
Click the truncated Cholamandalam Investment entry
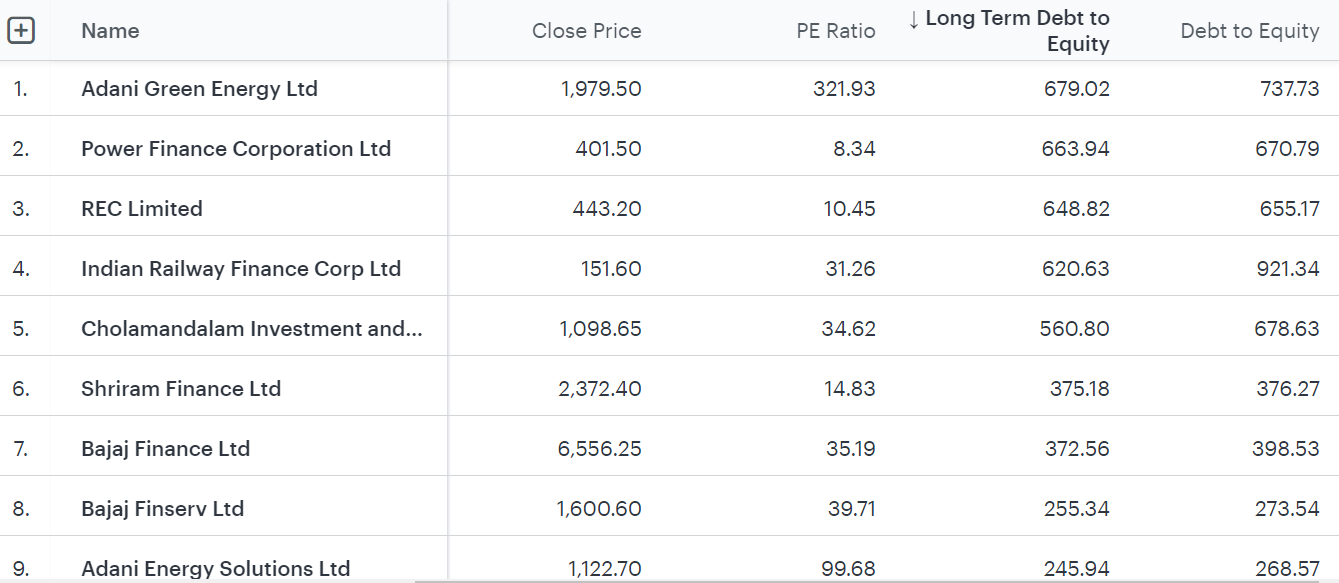[251, 329]
